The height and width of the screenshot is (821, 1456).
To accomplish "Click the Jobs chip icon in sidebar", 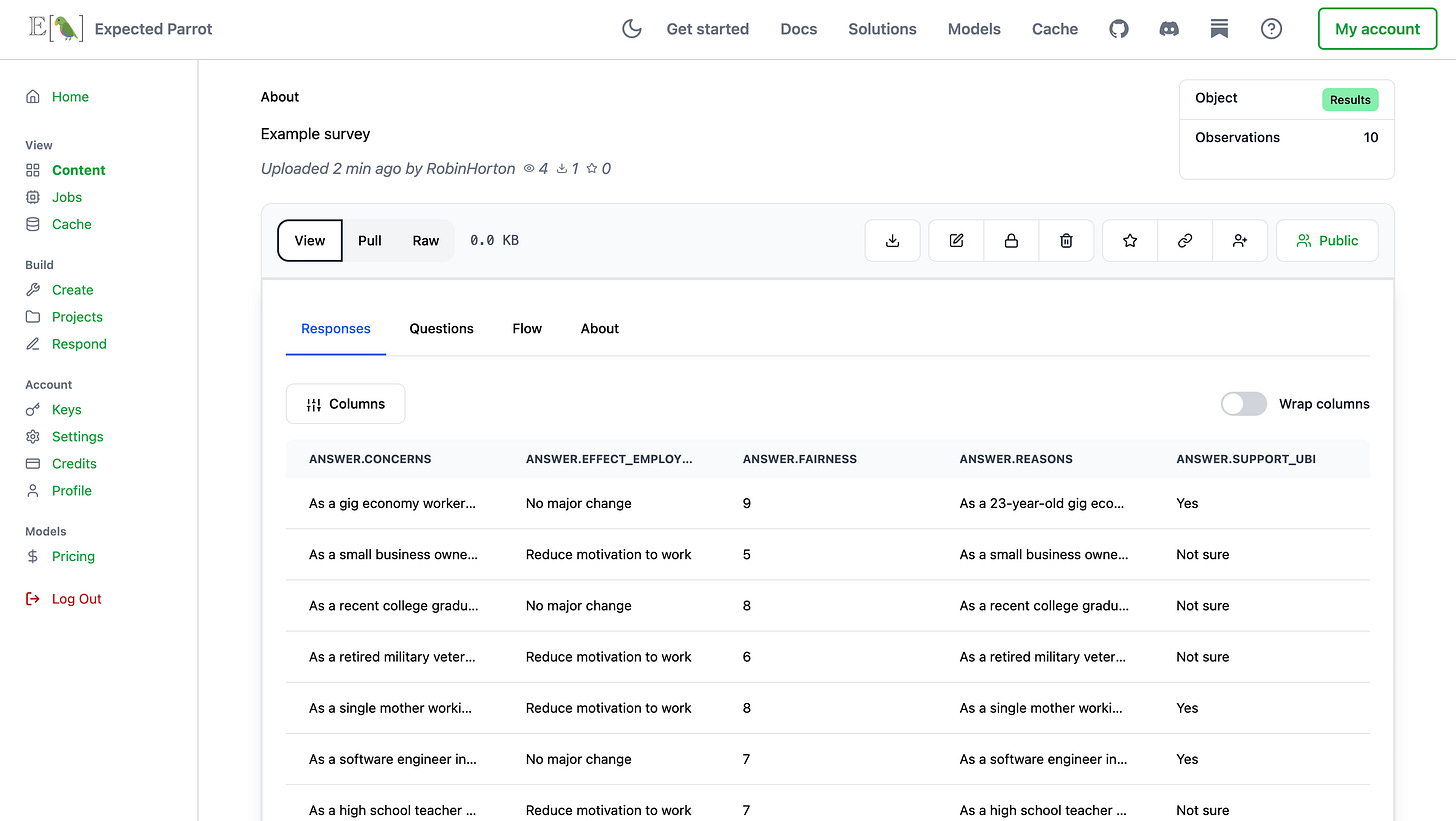I will click(x=33, y=197).
